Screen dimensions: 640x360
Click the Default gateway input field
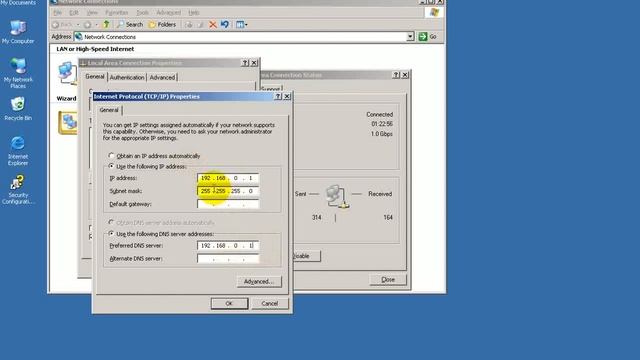(228, 204)
